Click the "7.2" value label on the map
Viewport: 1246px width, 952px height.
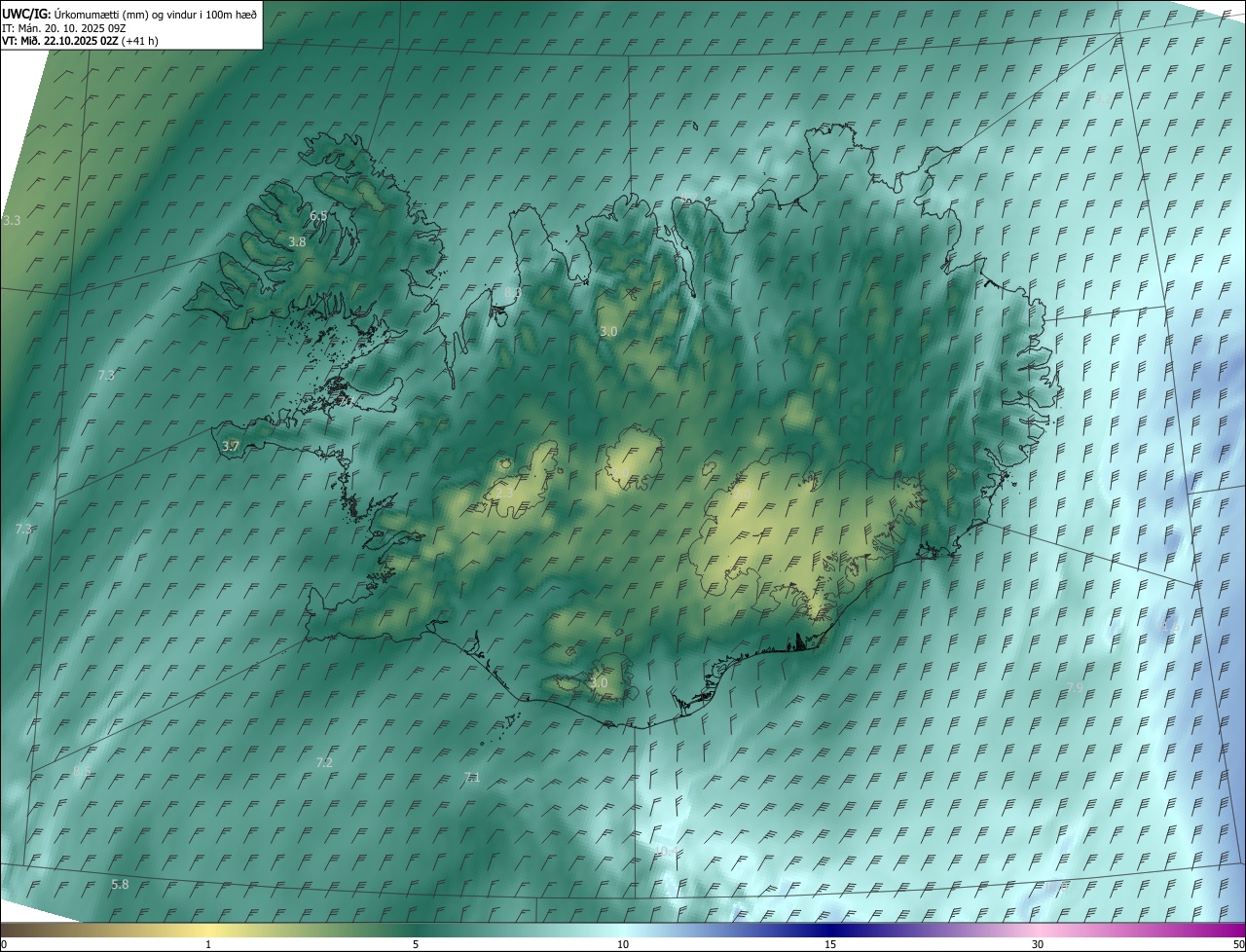coord(325,762)
